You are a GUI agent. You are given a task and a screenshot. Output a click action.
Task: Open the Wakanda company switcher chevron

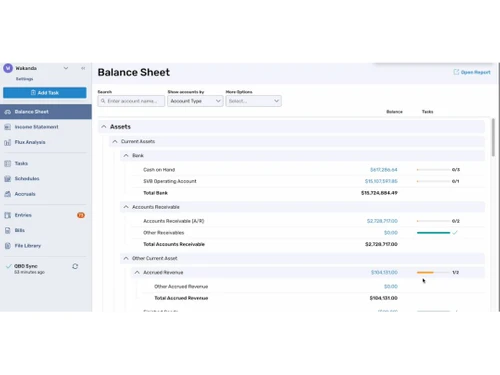[x=66, y=68]
